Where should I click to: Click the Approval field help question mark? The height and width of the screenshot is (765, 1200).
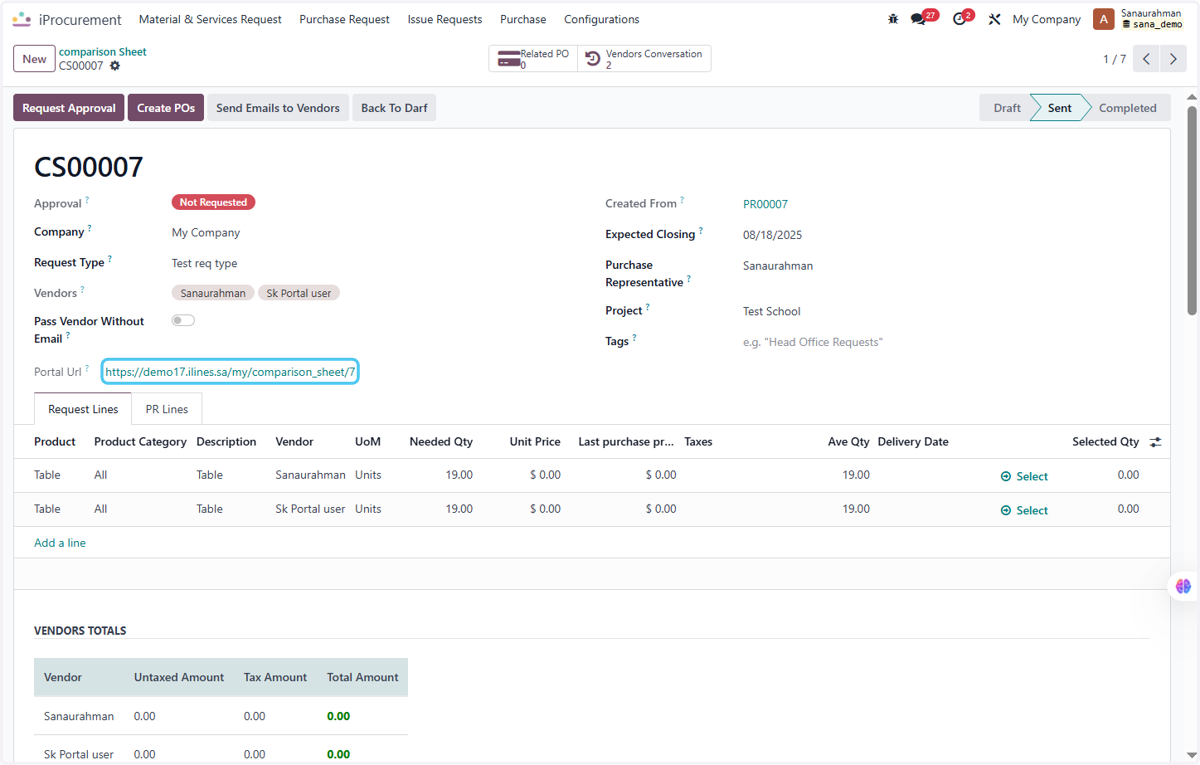(87, 200)
